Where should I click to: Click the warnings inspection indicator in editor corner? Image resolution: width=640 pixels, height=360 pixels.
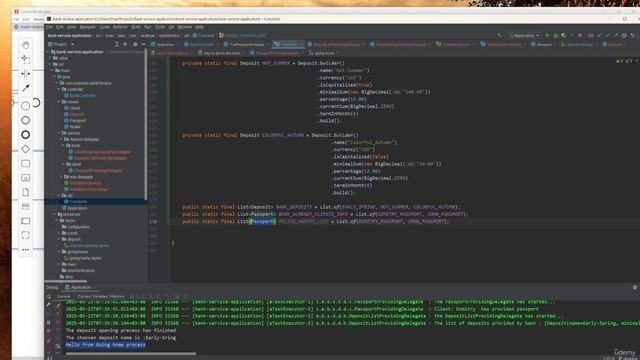(x=625, y=61)
